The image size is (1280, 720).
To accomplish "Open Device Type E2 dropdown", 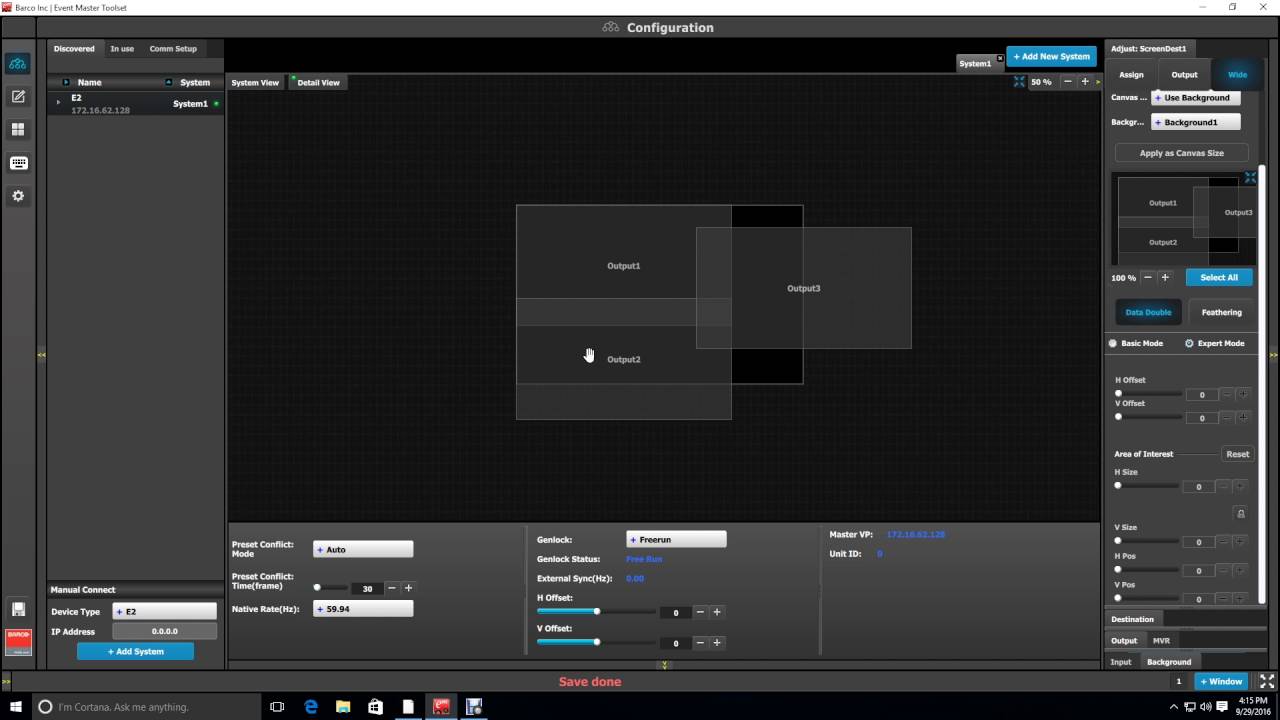I will [164, 611].
